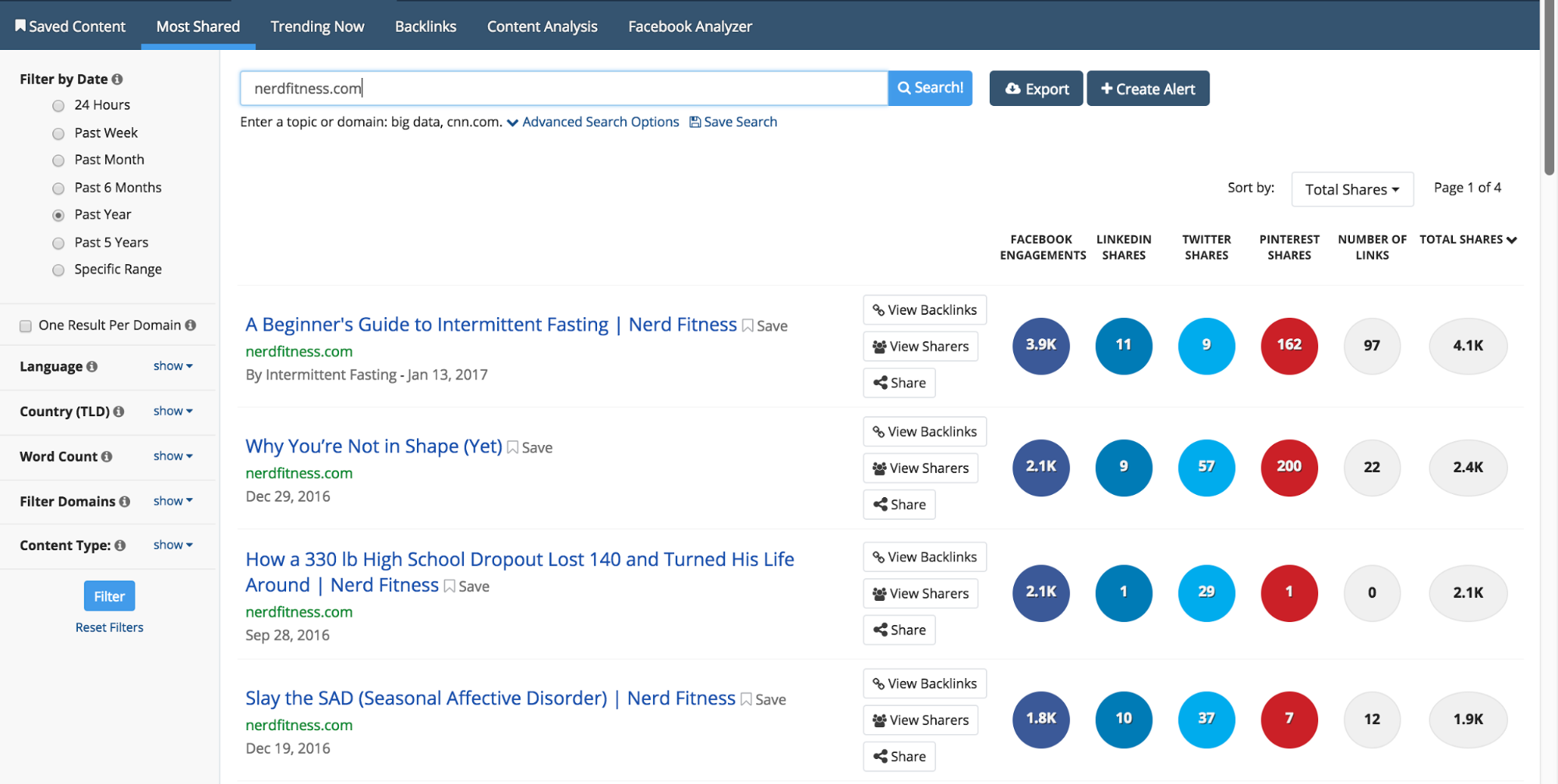Image resolution: width=1558 pixels, height=784 pixels.
Task: Click the Search! button
Action: (930, 88)
